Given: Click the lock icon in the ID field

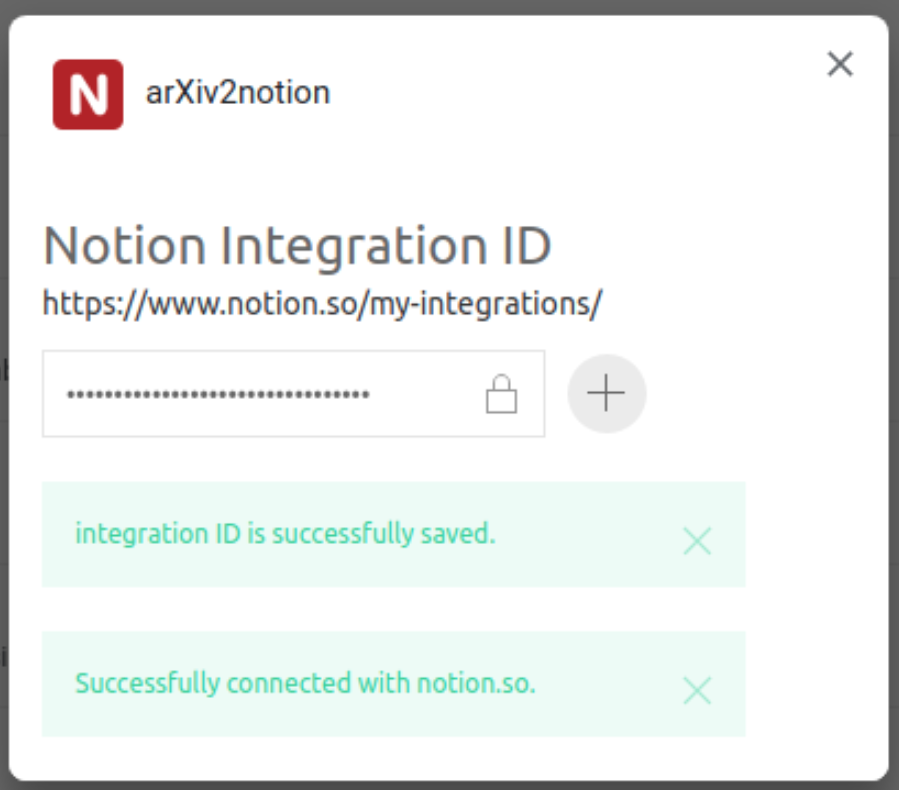Looking at the screenshot, I should point(501,394).
